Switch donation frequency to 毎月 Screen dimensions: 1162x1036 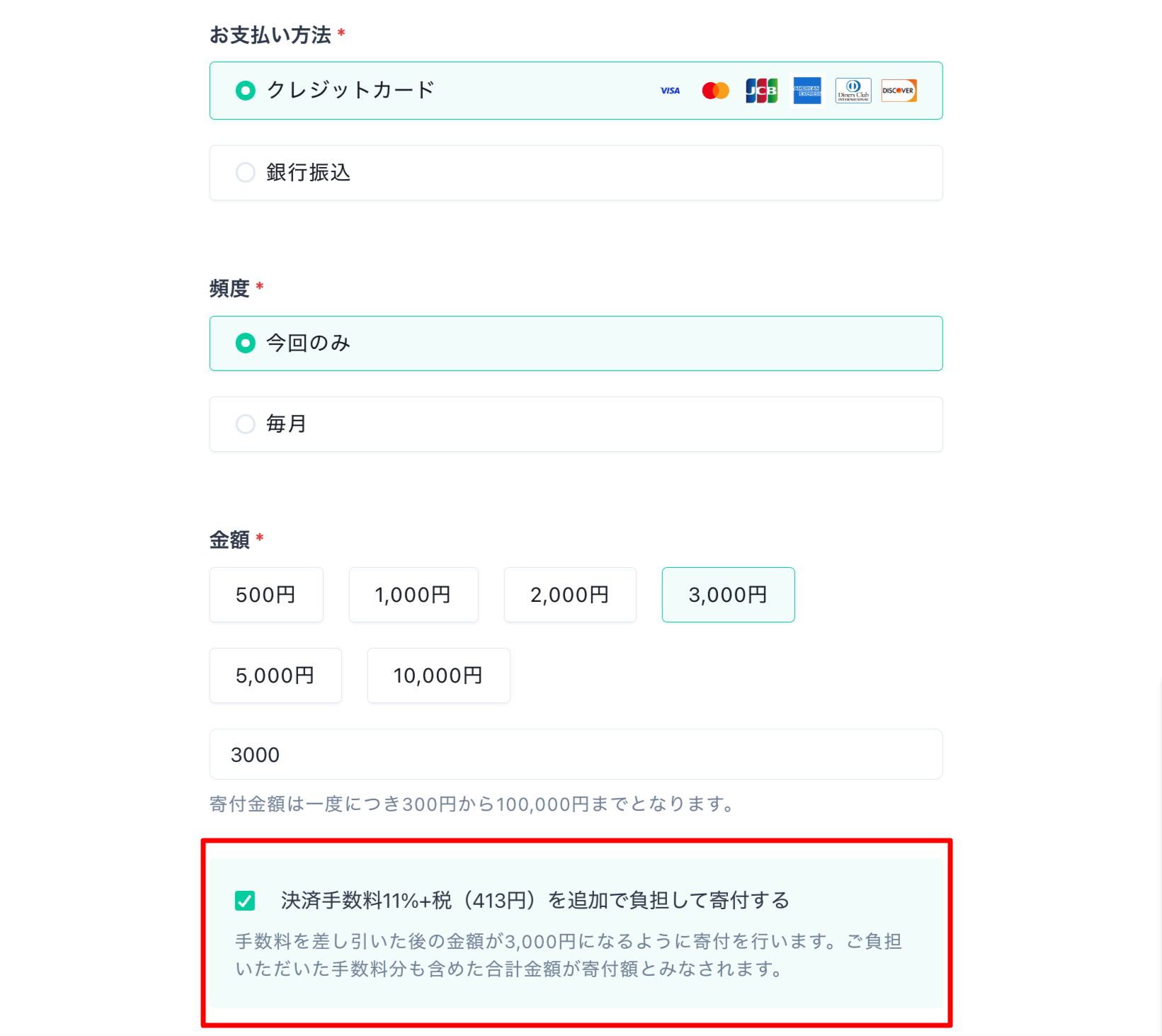245,423
